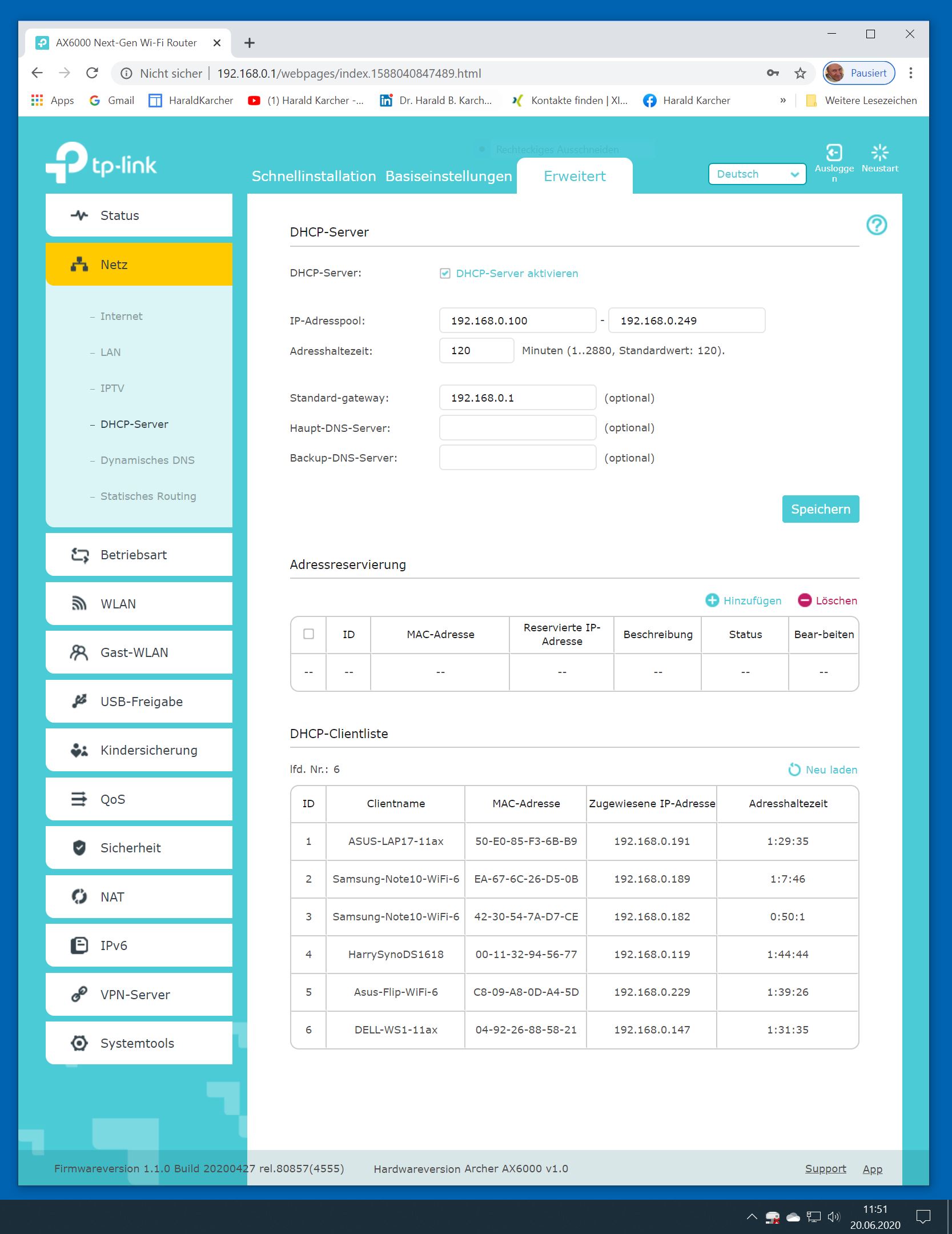This screenshot has width=952, height=1234.
Task: Open the Basiseinstellungen tab
Action: (448, 176)
